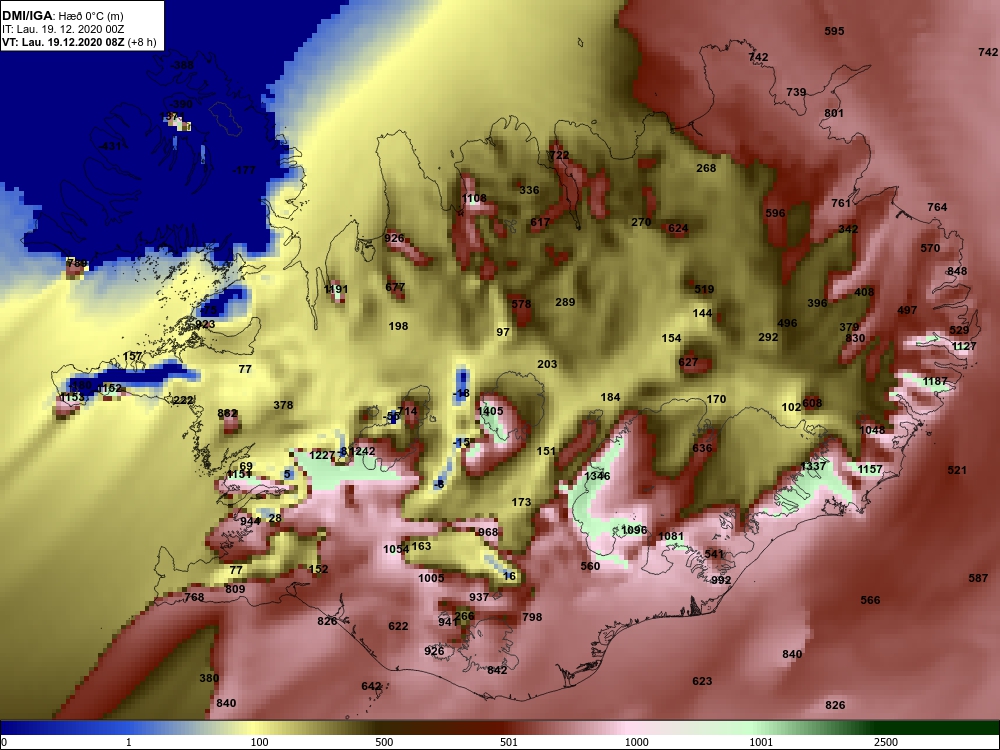The image size is (1000, 750).
Task: Click the map value '1081'
Action: pyautogui.click(x=670, y=536)
